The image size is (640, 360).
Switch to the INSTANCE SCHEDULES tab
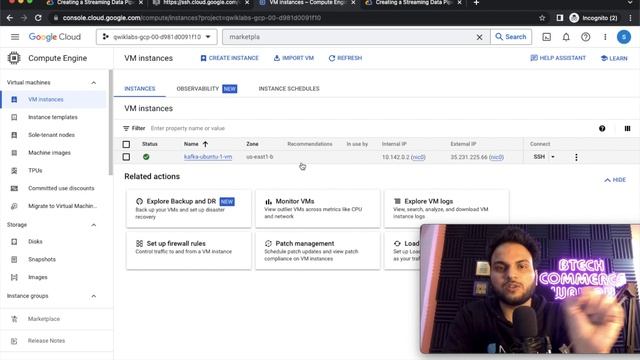(289, 89)
